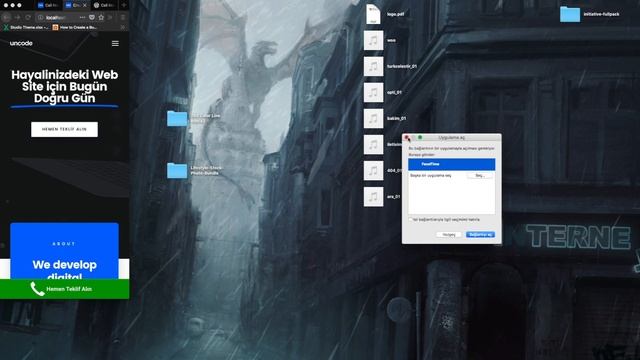Open the browser application menu icon
The image size is (640, 360).
click(122, 18)
